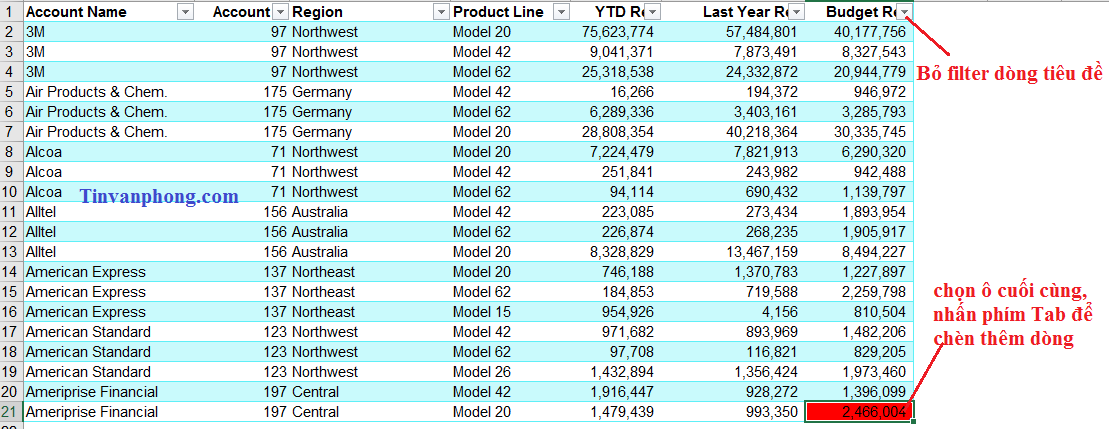The height and width of the screenshot is (429, 1109).
Task: Select cell with value 993,350
Action: [735, 412]
